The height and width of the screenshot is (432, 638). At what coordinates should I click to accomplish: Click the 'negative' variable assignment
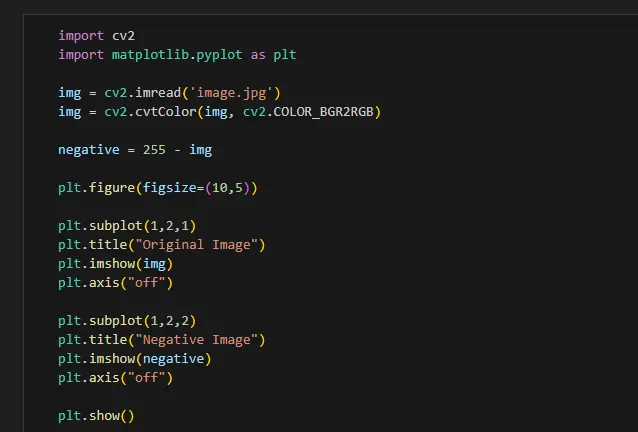point(89,150)
